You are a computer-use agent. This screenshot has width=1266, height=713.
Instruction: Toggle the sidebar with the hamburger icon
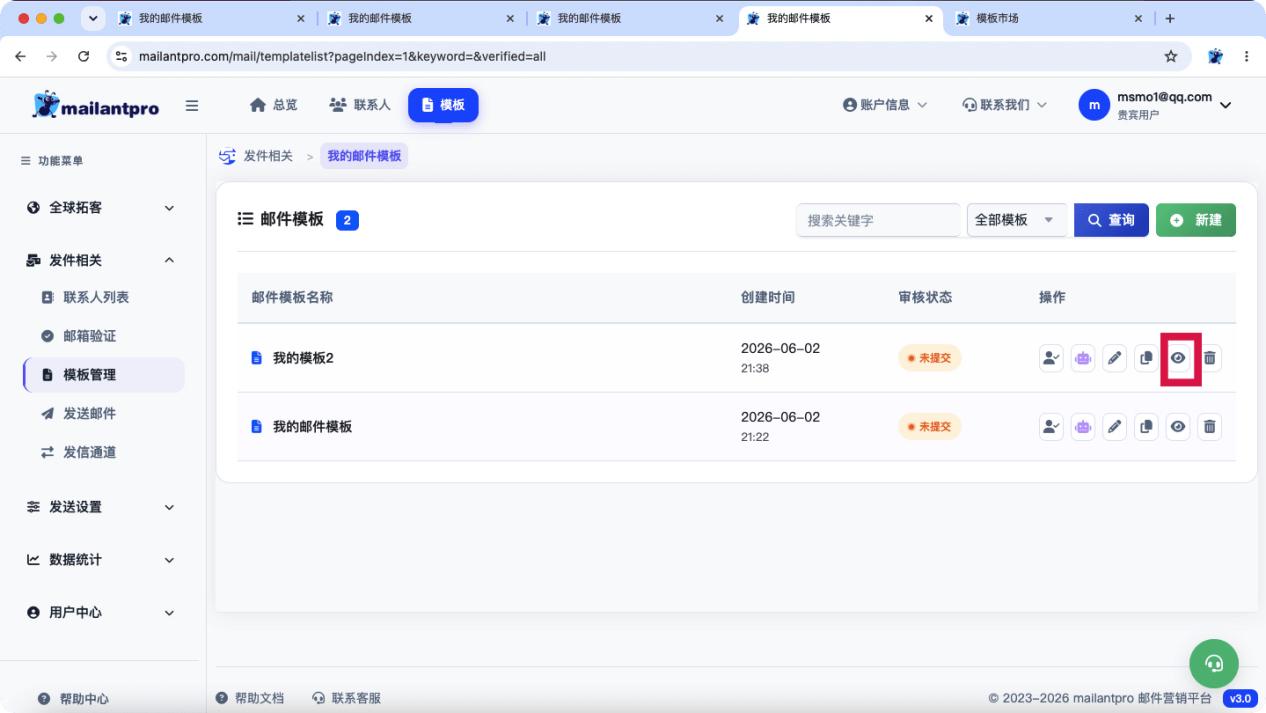pyautogui.click(x=192, y=105)
